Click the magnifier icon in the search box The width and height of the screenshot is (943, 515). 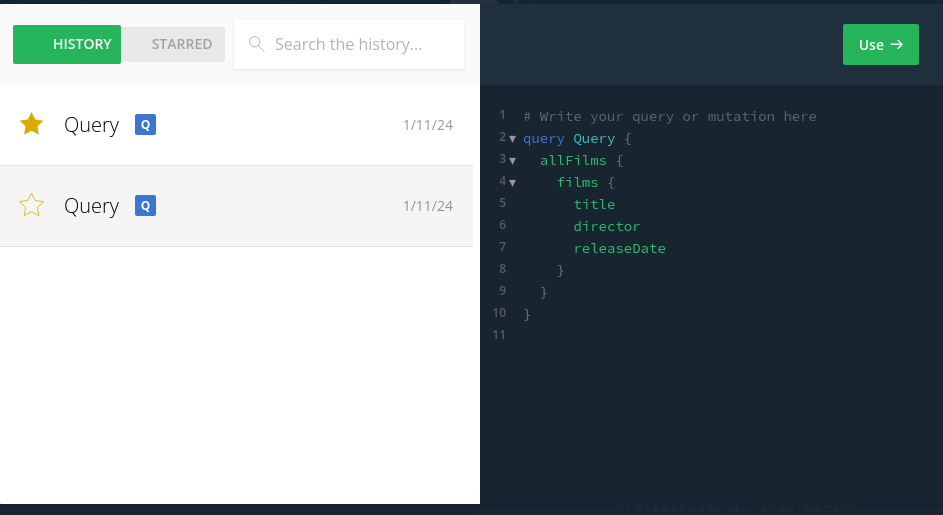pos(256,44)
